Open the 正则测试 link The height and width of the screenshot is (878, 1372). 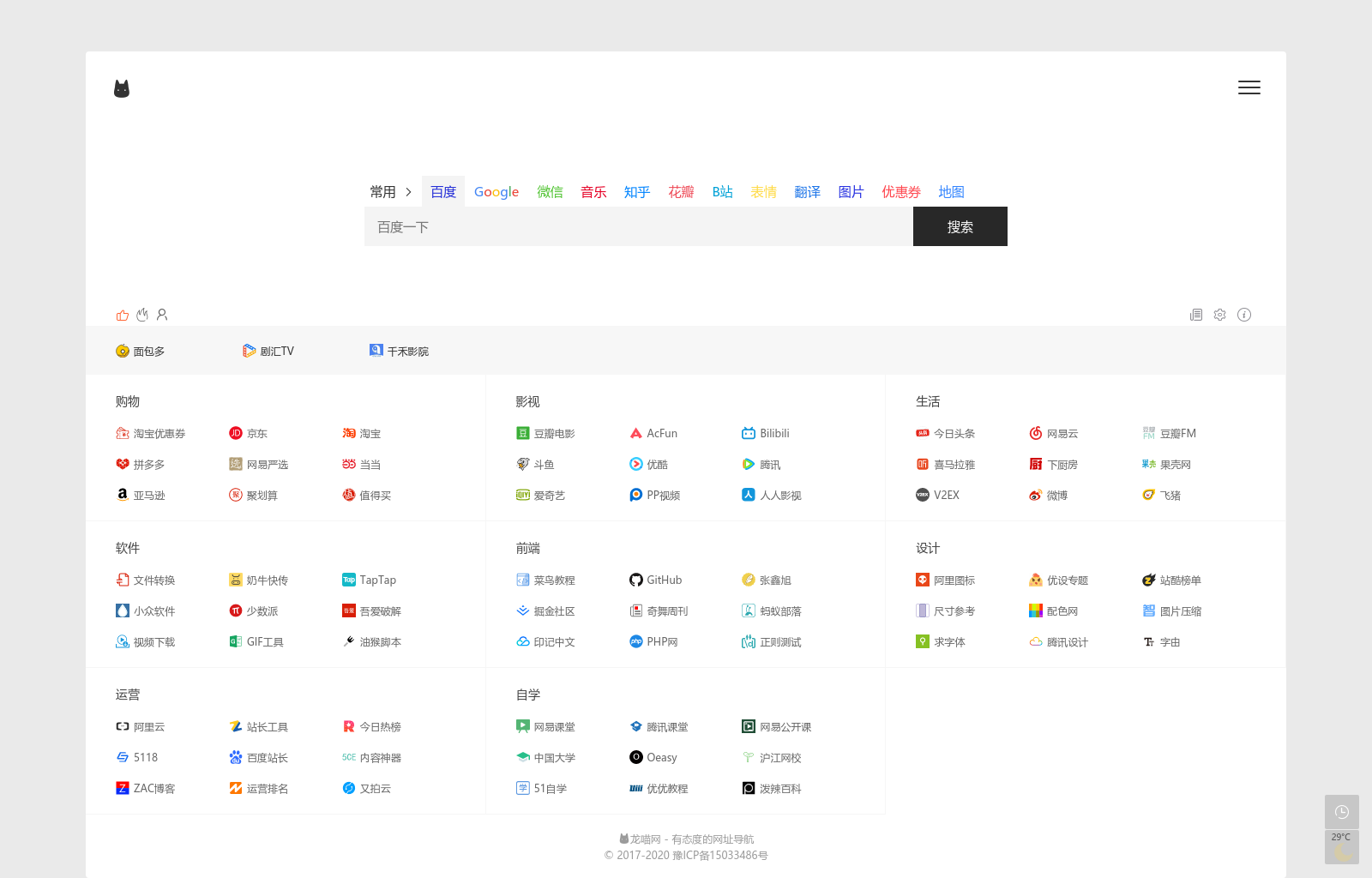772,642
